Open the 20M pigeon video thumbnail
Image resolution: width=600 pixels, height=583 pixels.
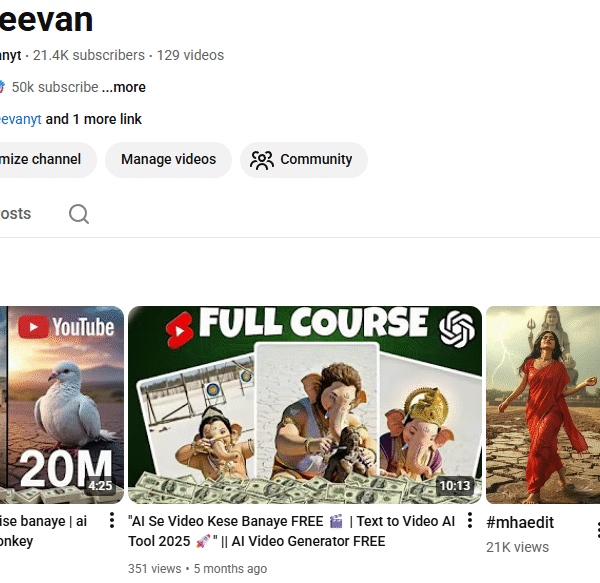tap(62, 405)
